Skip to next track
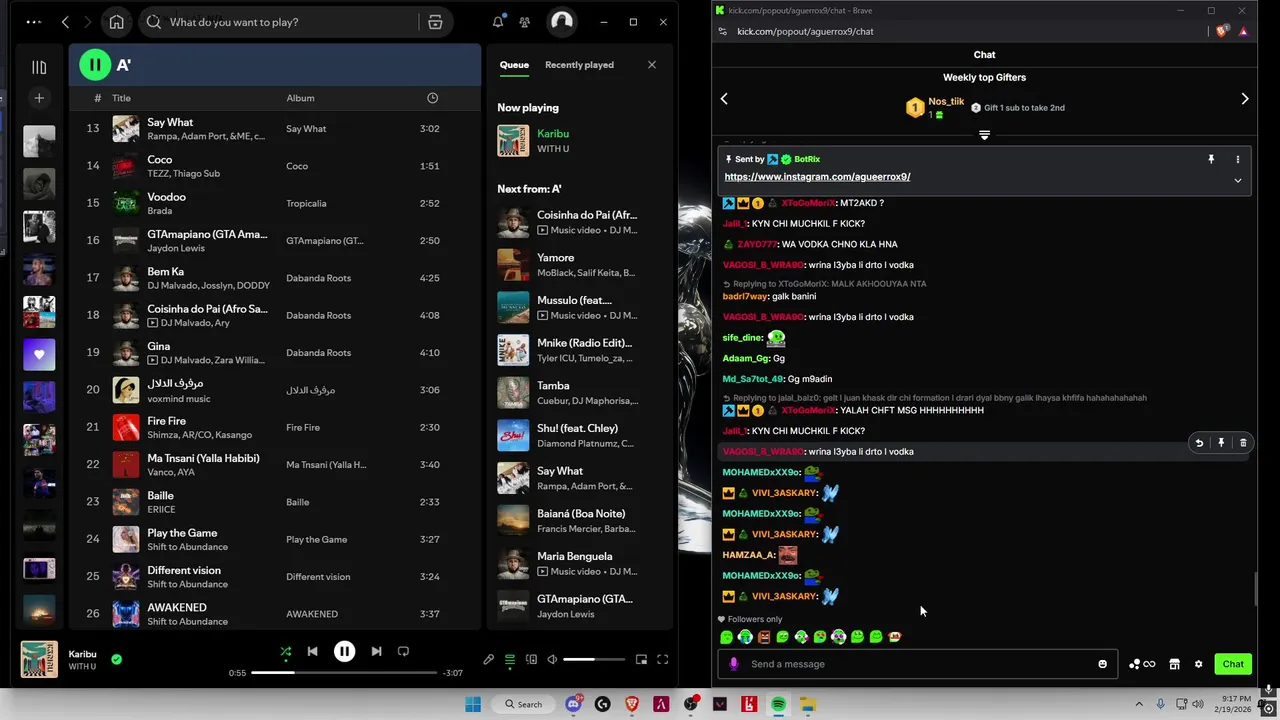Image resolution: width=1280 pixels, height=720 pixels. [376, 651]
